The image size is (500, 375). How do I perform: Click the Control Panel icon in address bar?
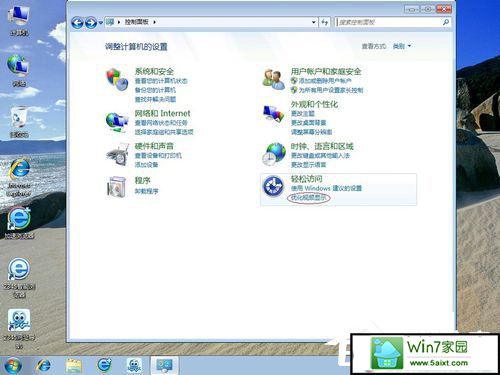(110, 22)
